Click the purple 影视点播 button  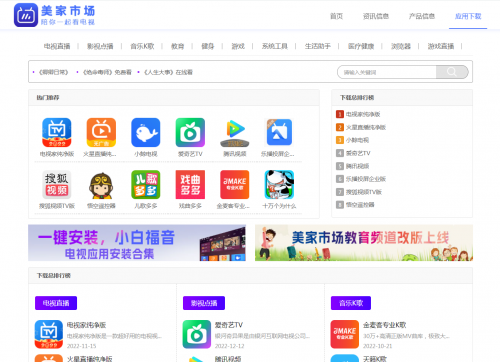(204, 303)
